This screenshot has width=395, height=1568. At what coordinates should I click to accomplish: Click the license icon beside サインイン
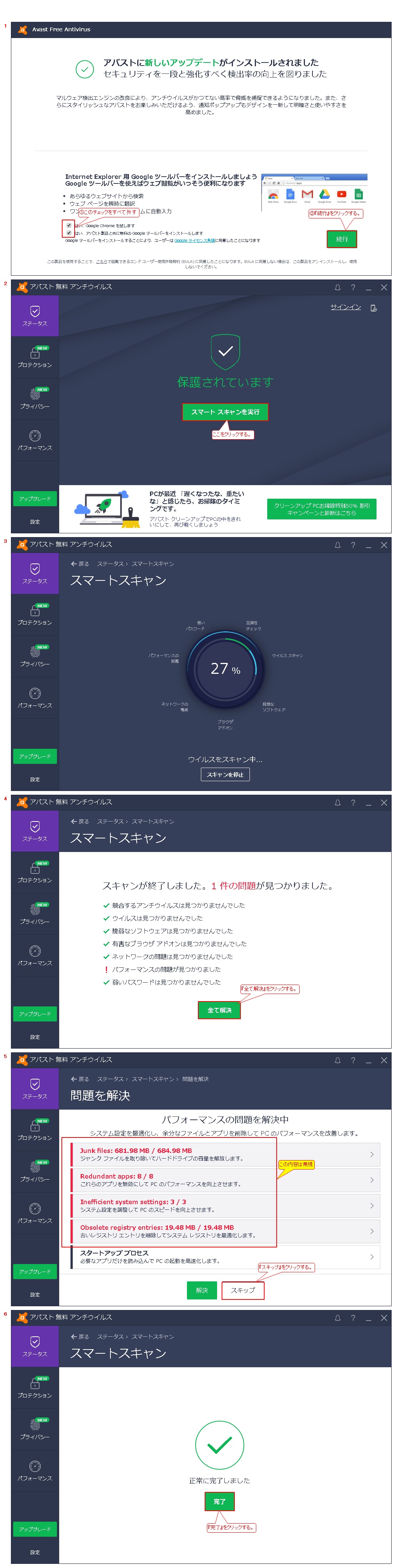click(x=374, y=308)
